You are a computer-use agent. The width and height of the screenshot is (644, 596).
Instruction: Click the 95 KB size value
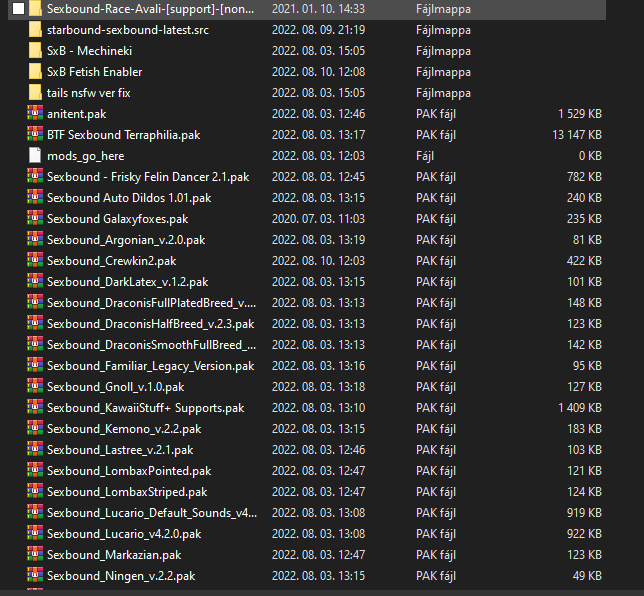pos(587,366)
